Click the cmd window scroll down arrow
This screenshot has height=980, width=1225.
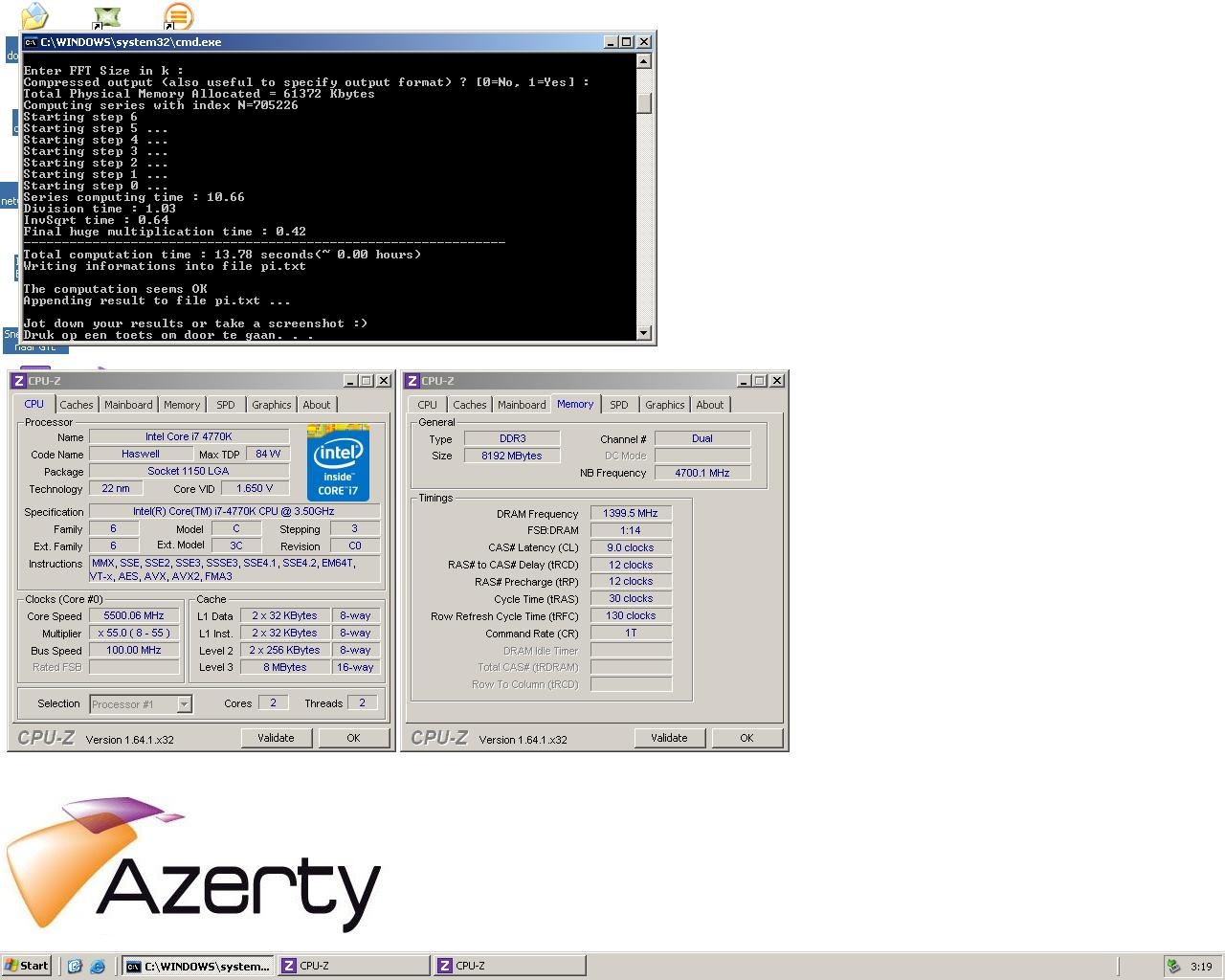[644, 333]
